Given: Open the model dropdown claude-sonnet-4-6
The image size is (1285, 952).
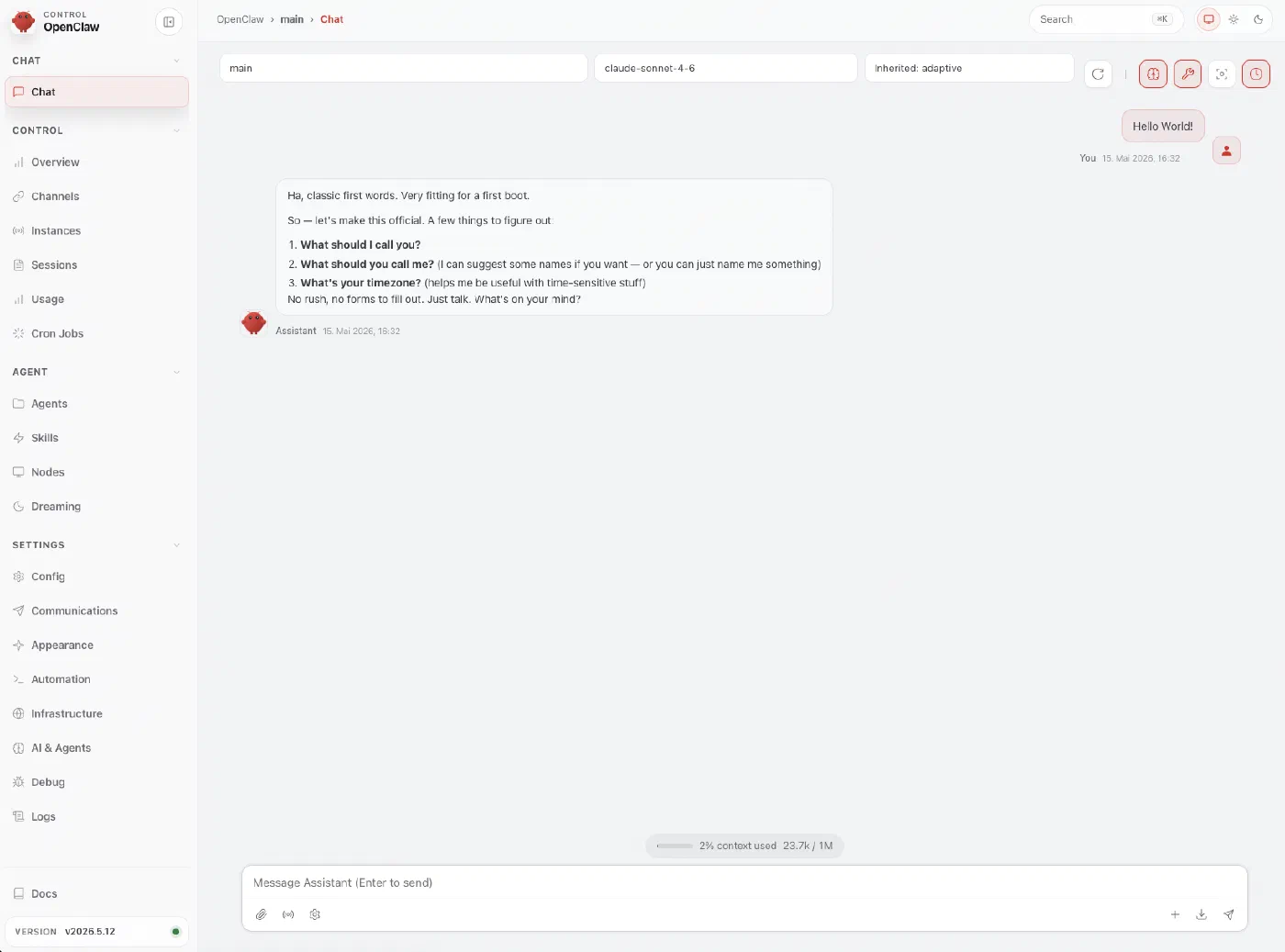Looking at the screenshot, I should pyautogui.click(x=726, y=68).
